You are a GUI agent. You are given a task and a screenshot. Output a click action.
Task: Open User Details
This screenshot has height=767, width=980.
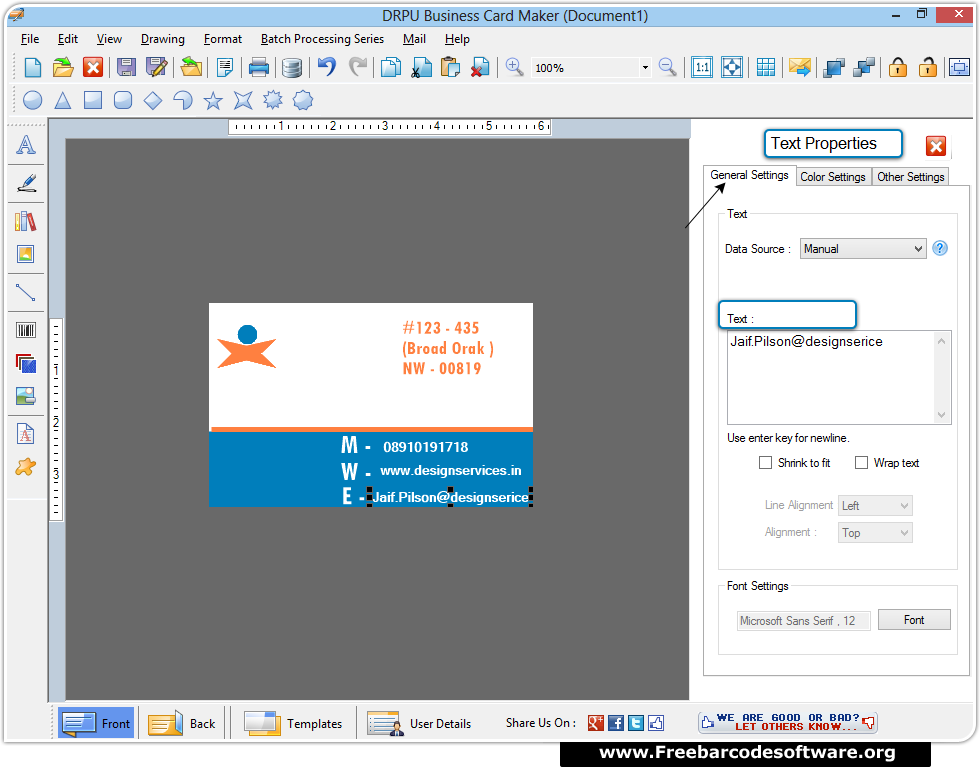[419, 723]
